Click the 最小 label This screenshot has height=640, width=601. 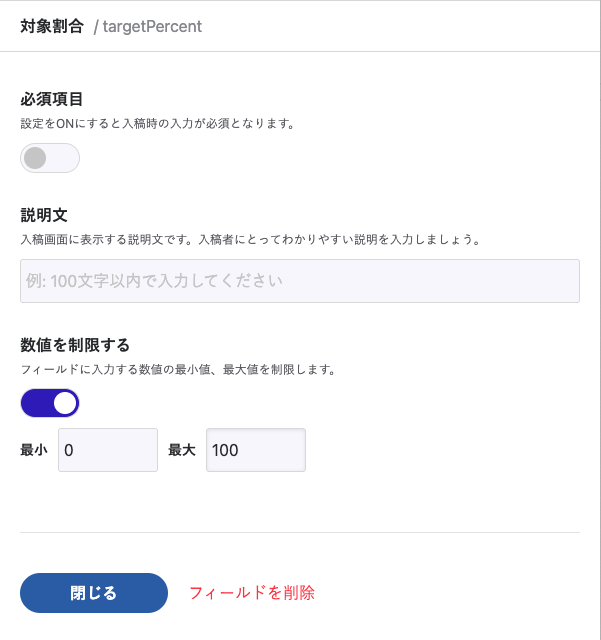pyautogui.click(x=33, y=450)
